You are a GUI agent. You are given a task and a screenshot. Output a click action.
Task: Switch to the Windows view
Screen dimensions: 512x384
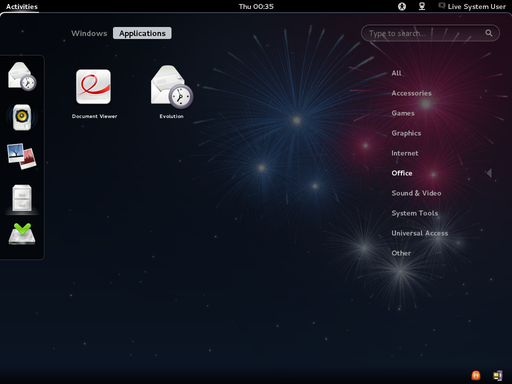tap(89, 33)
